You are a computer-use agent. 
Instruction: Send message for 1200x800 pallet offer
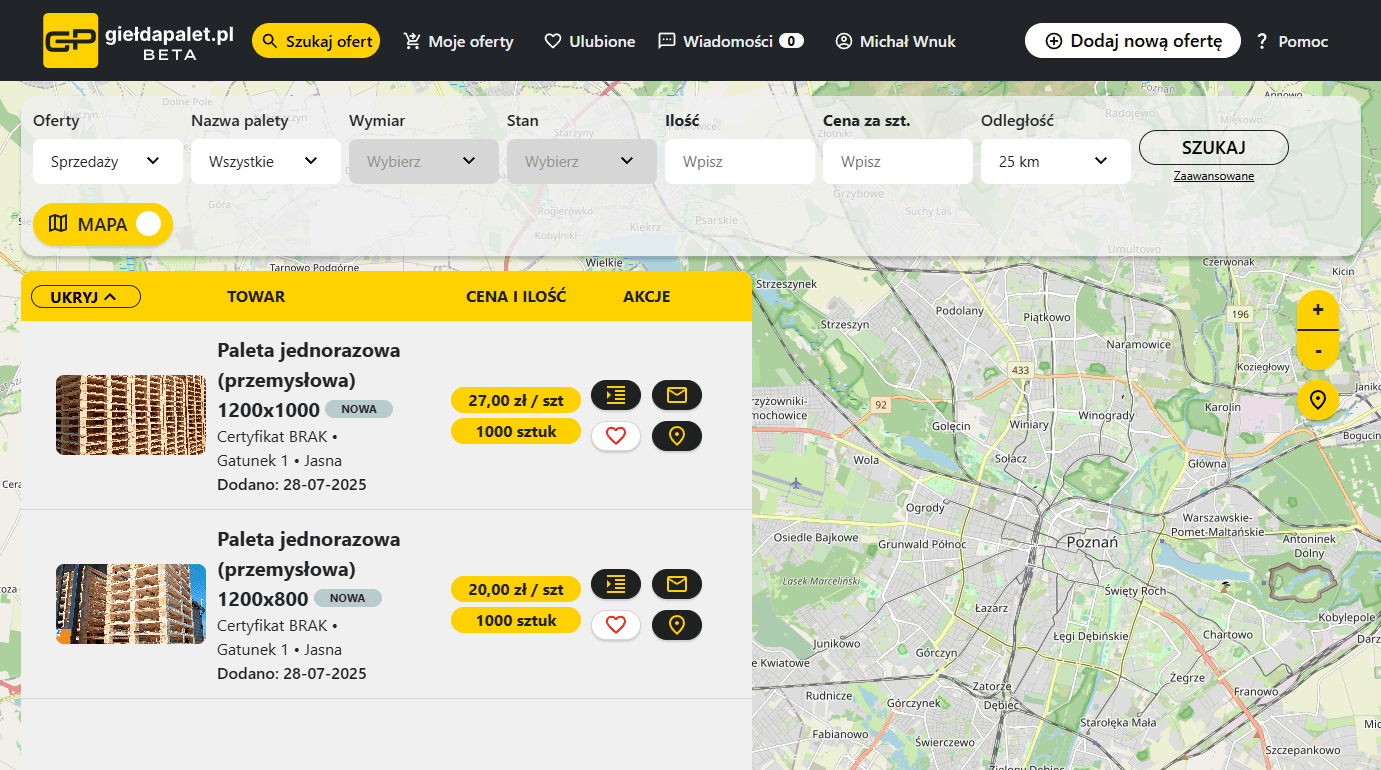[x=677, y=584]
